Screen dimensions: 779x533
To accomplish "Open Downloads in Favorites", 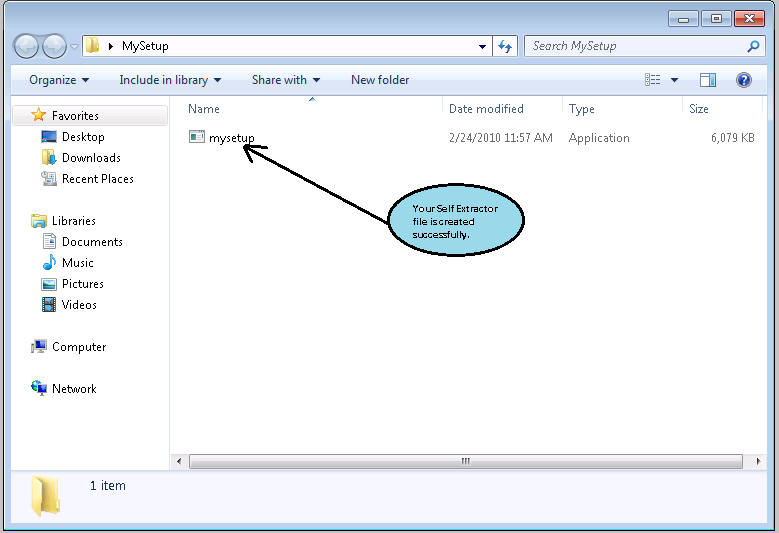I will pos(91,158).
